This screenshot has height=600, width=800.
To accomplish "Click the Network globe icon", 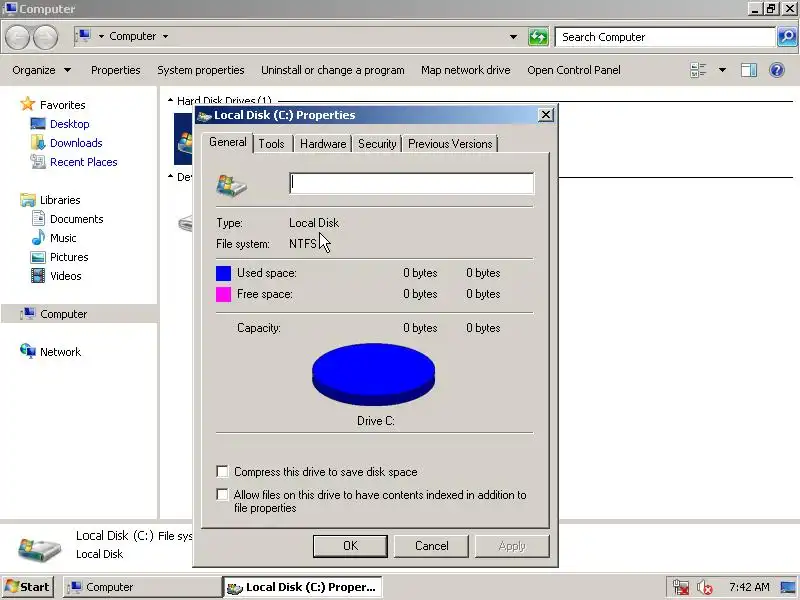I will point(28,351).
